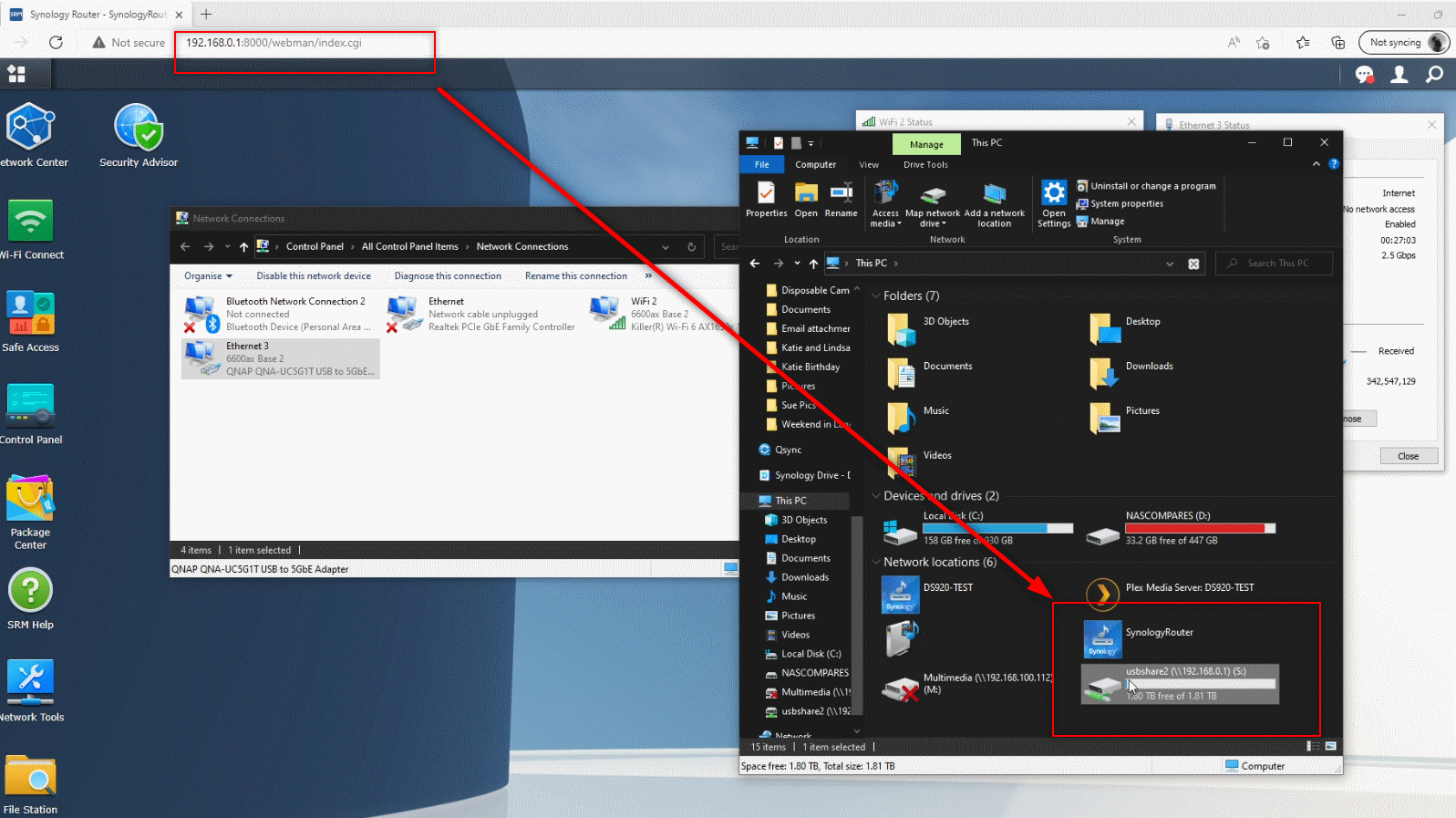
Task: Open SRM search magnifier
Action: click(1434, 75)
